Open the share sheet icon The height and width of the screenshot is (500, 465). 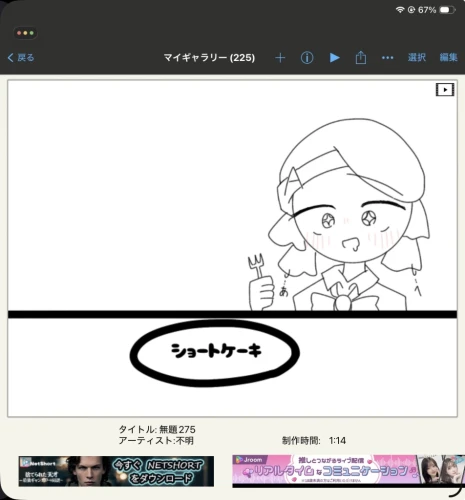pyautogui.click(x=361, y=57)
